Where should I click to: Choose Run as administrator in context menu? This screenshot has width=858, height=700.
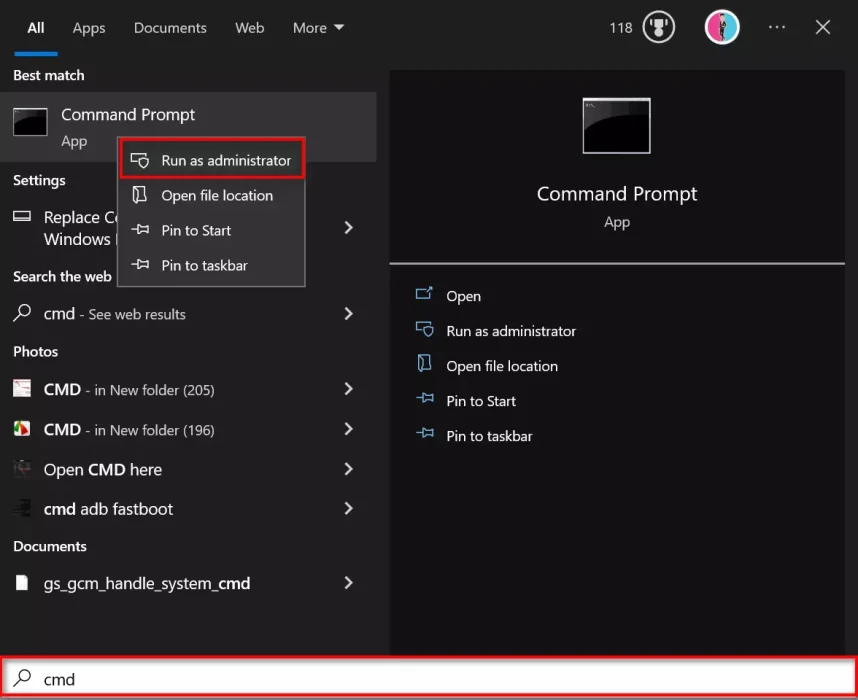[212, 159]
